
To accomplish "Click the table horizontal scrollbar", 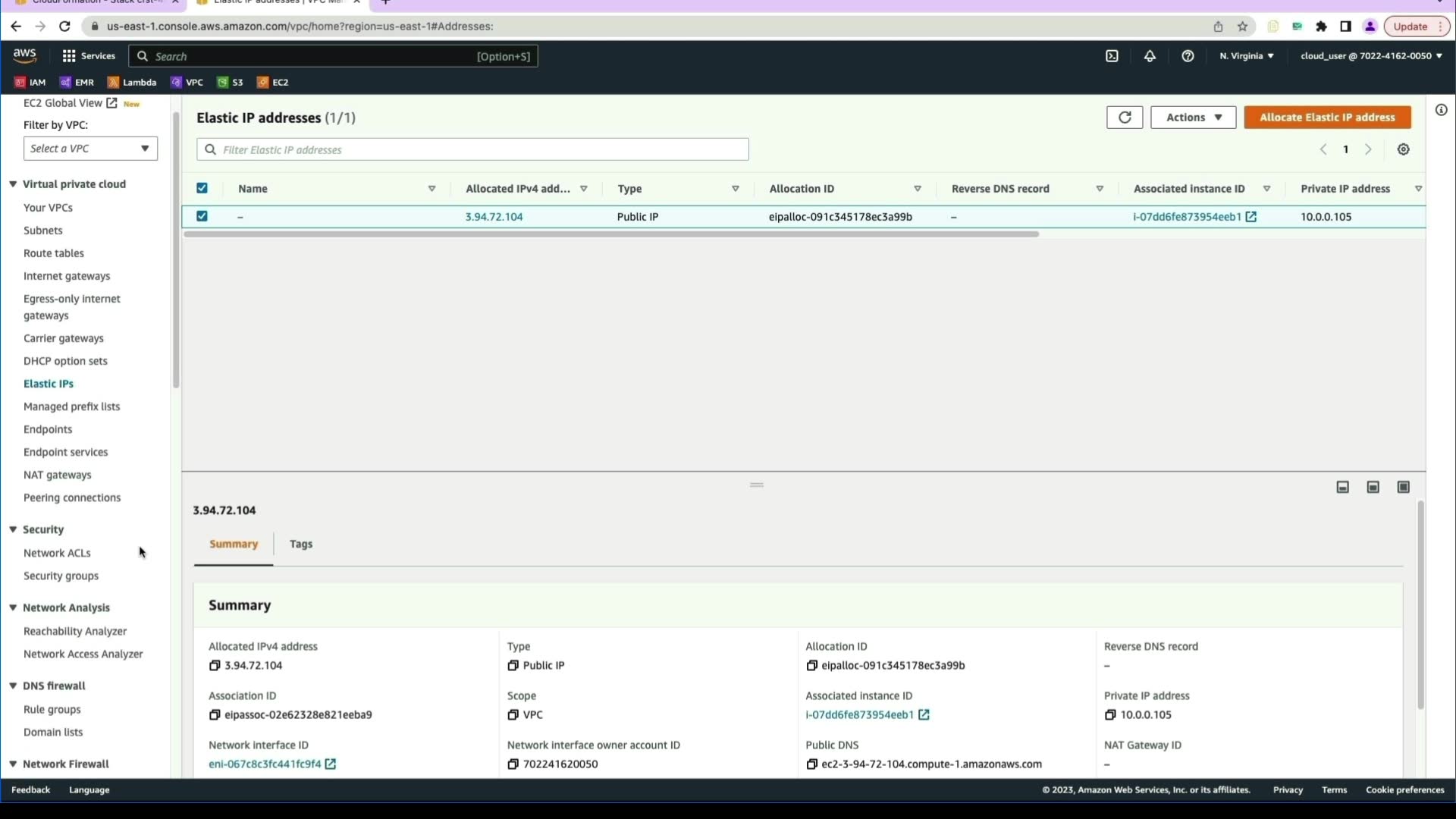I will click(610, 234).
